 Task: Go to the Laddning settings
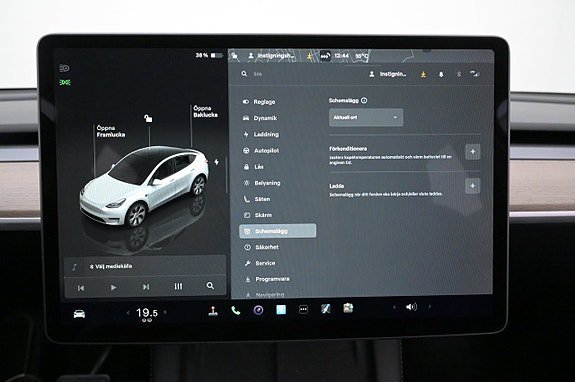coord(261,134)
